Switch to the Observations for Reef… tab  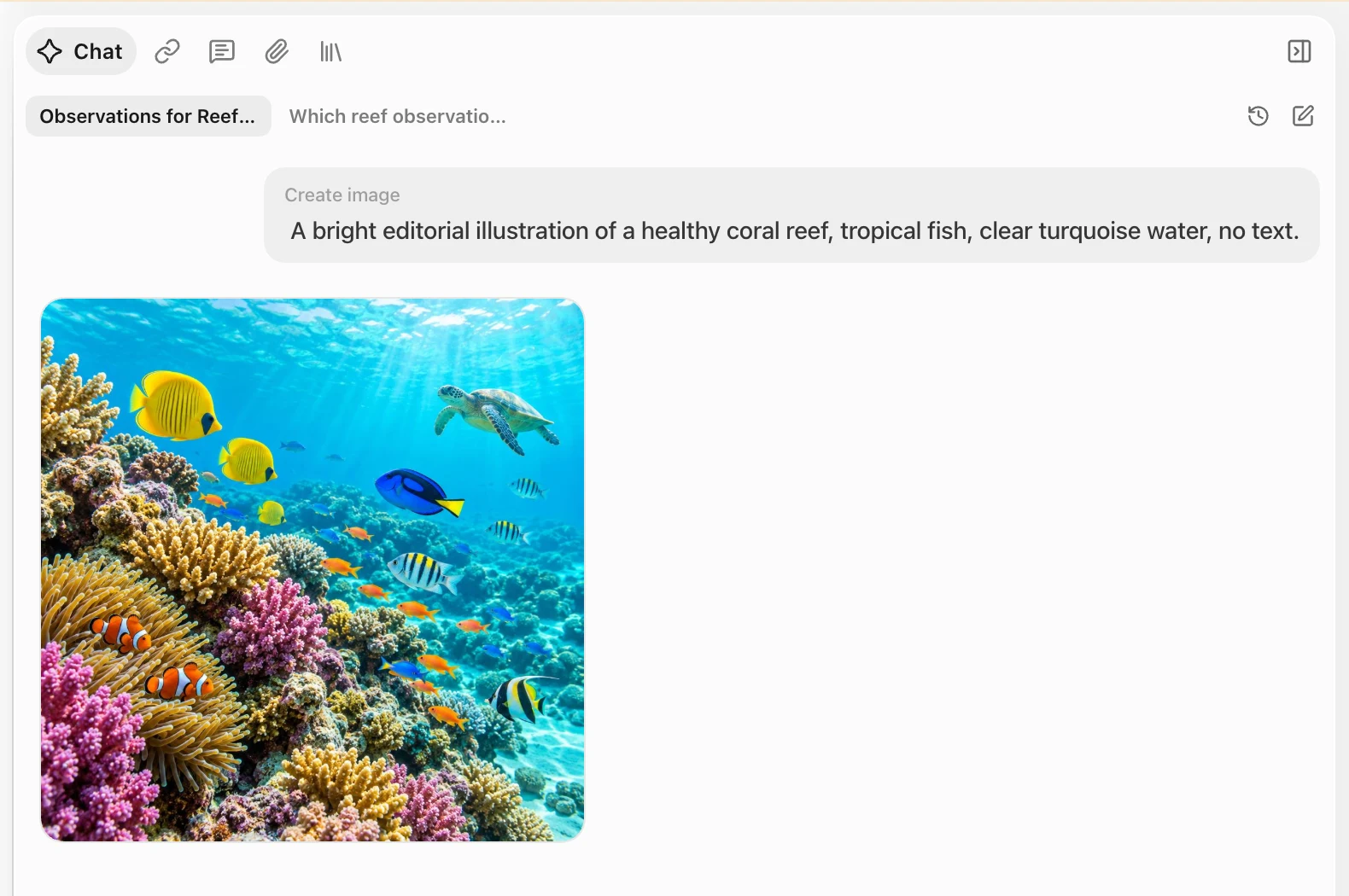coord(149,116)
